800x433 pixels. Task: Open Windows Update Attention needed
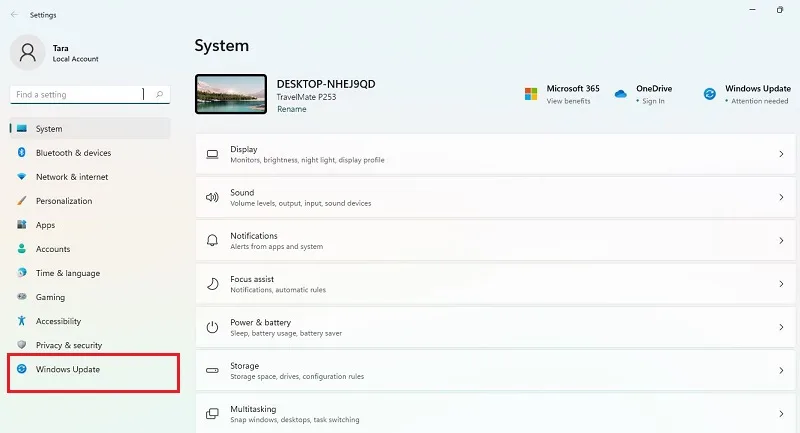(x=759, y=101)
